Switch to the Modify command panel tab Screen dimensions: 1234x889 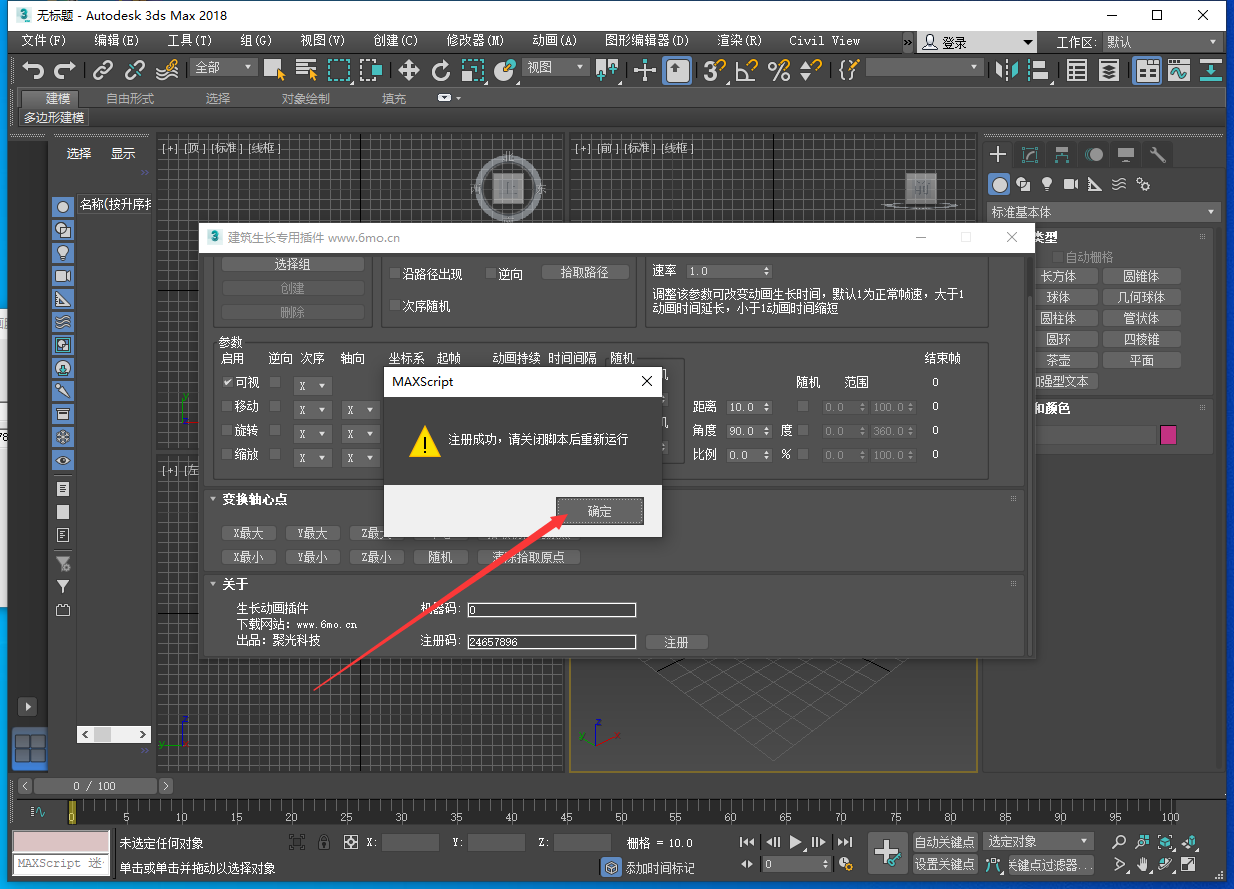(1030, 154)
